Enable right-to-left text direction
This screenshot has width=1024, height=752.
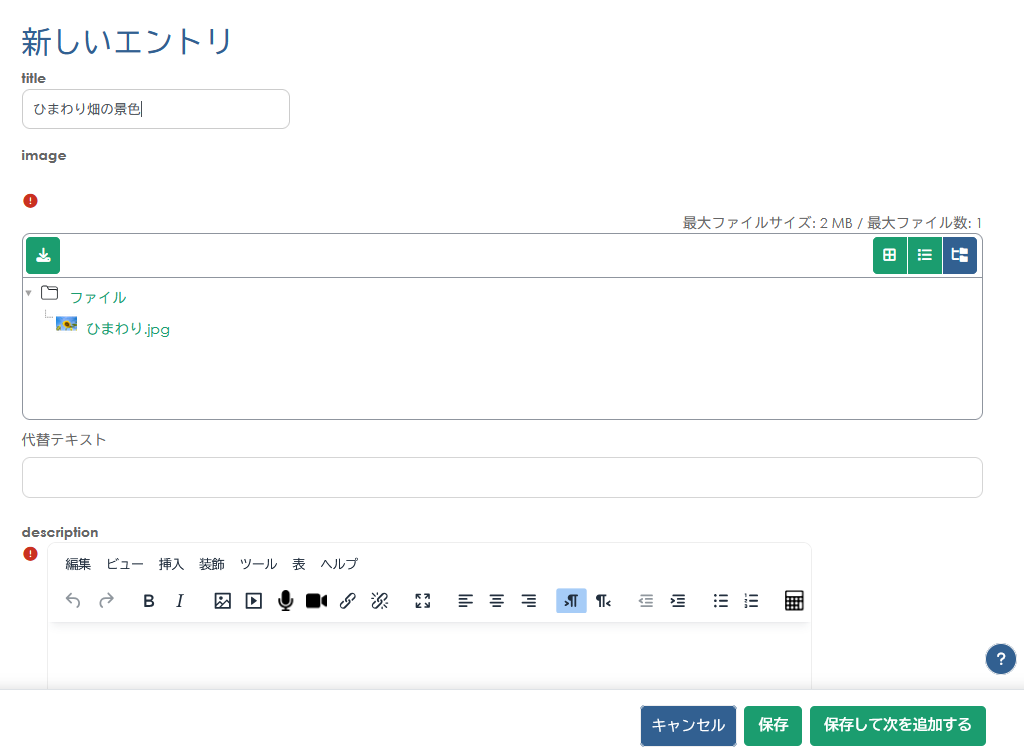[602, 600]
